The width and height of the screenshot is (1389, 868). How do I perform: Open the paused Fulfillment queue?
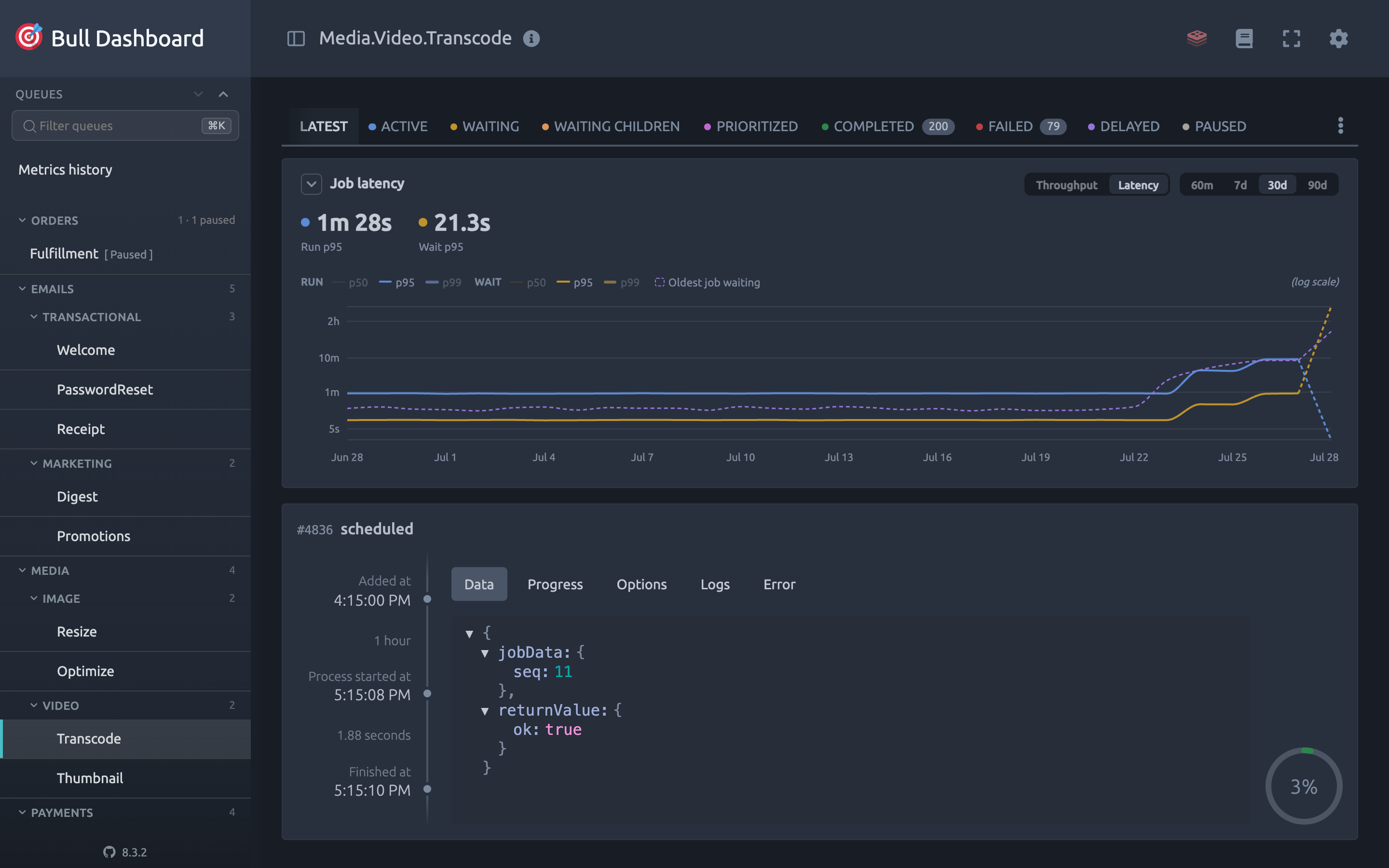[x=125, y=254]
